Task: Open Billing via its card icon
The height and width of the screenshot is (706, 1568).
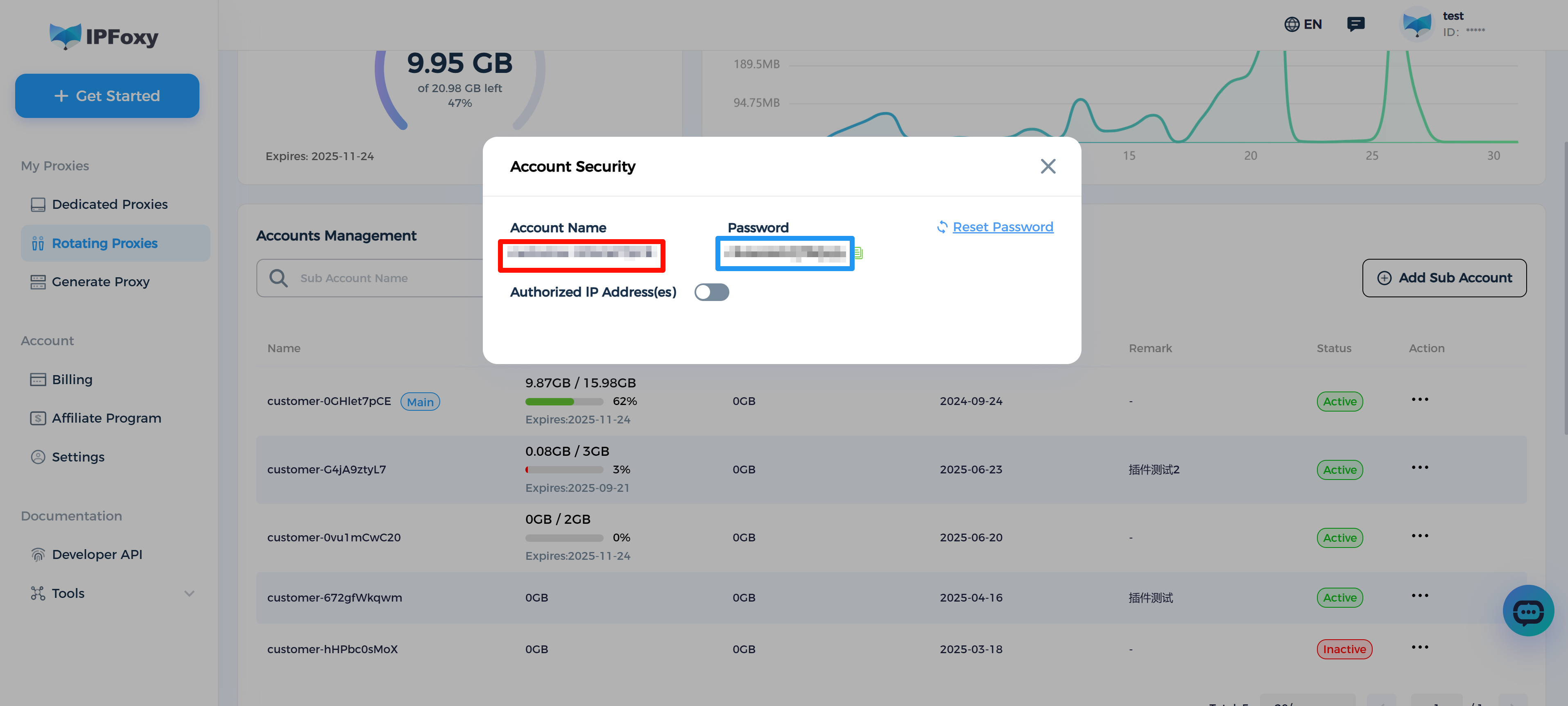Action: (x=38, y=379)
